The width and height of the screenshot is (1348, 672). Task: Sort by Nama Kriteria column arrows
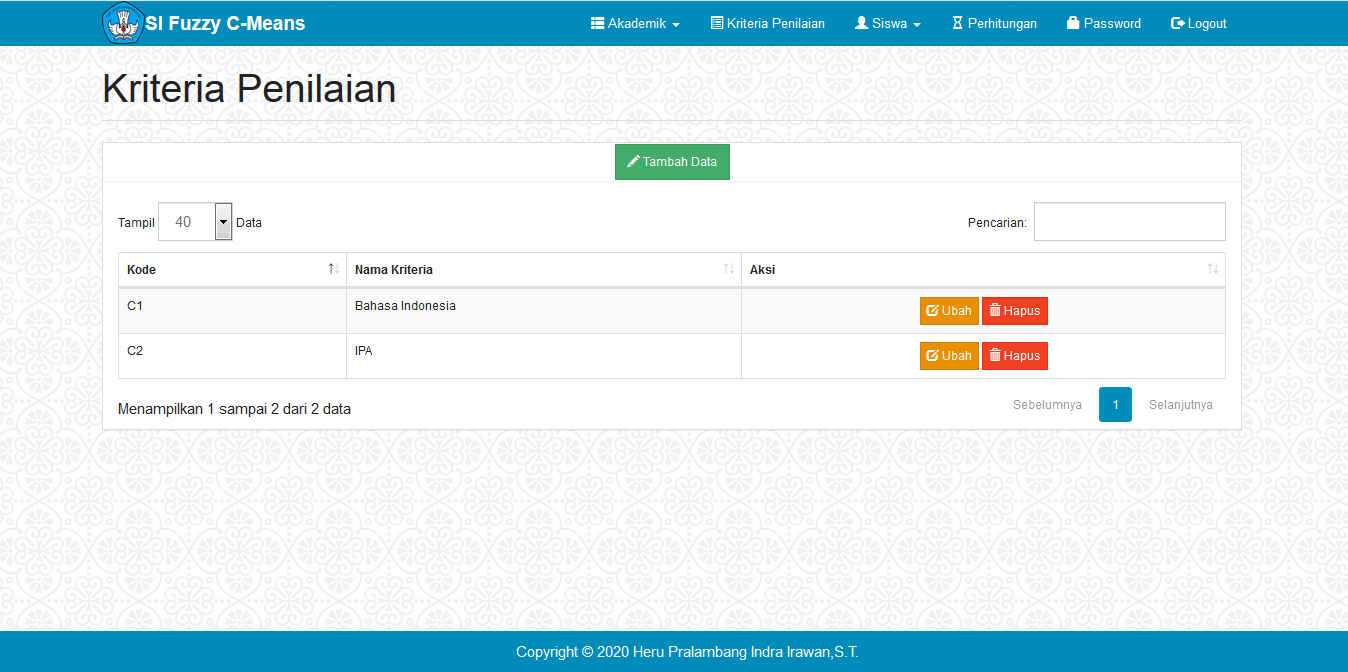[x=728, y=269]
